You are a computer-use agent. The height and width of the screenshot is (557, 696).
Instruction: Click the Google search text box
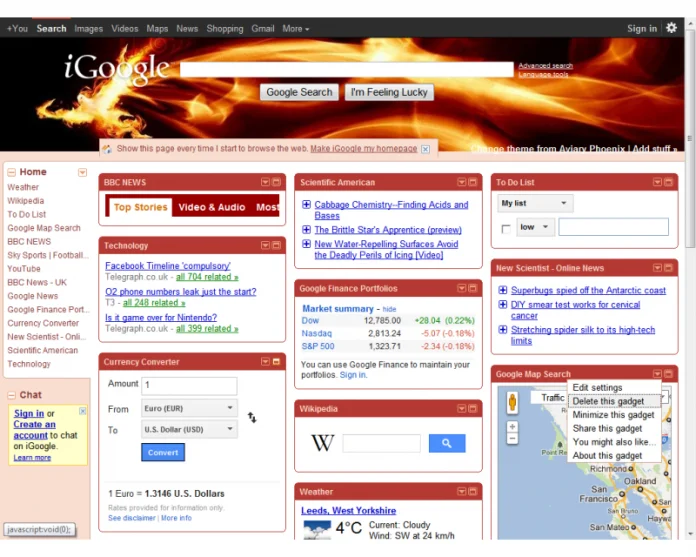[346, 70]
